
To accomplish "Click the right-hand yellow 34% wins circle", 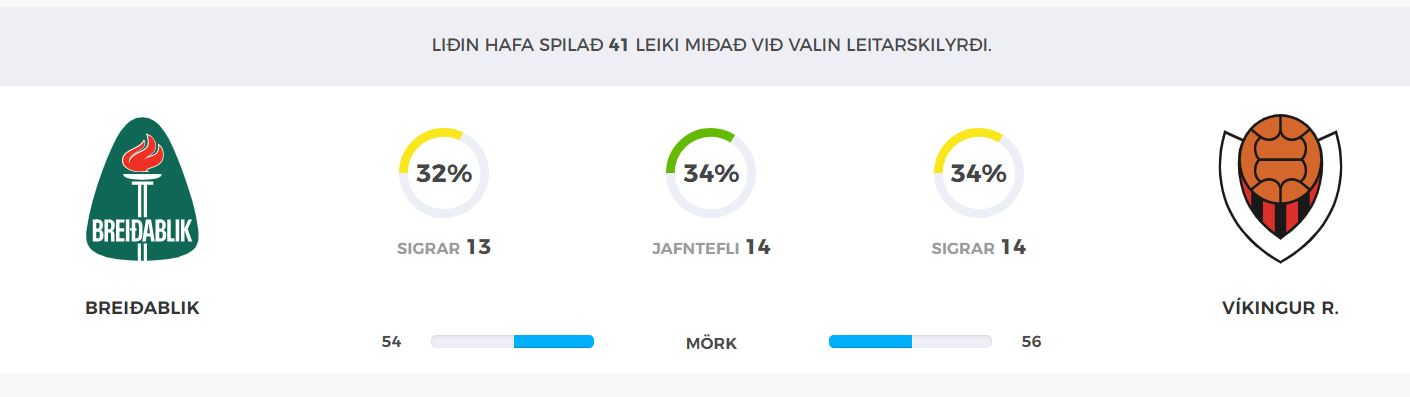I will [x=978, y=173].
